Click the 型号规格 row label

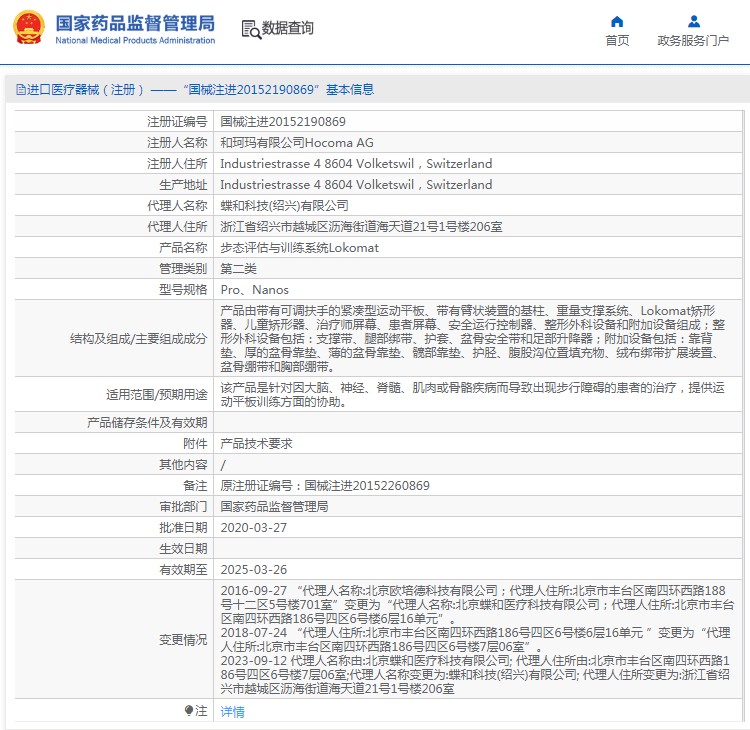(183, 290)
